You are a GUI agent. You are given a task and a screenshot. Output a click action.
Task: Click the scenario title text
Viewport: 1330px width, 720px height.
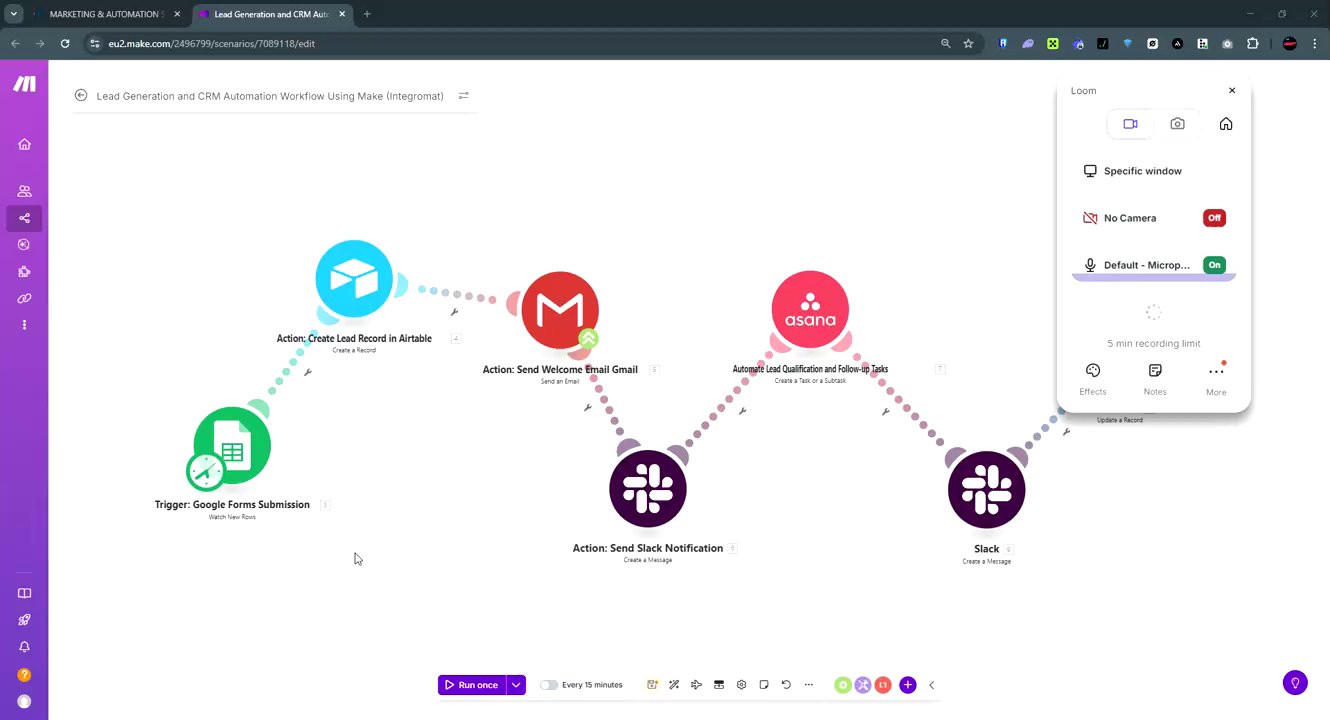coord(270,96)
